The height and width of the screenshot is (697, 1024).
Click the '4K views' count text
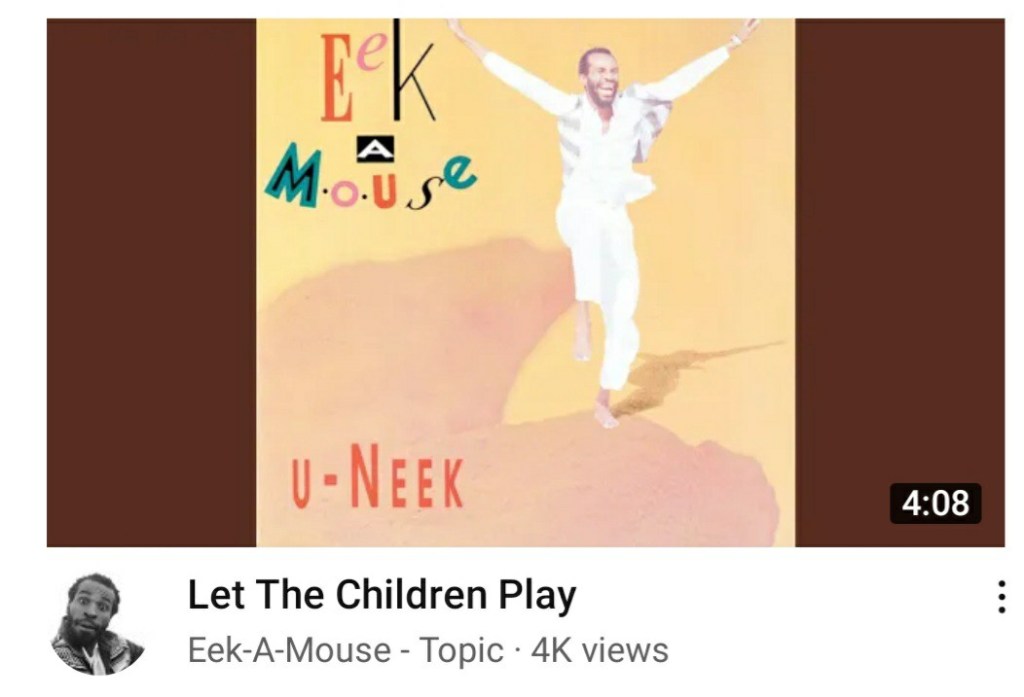pyautogui.click(x=600, y=651)
